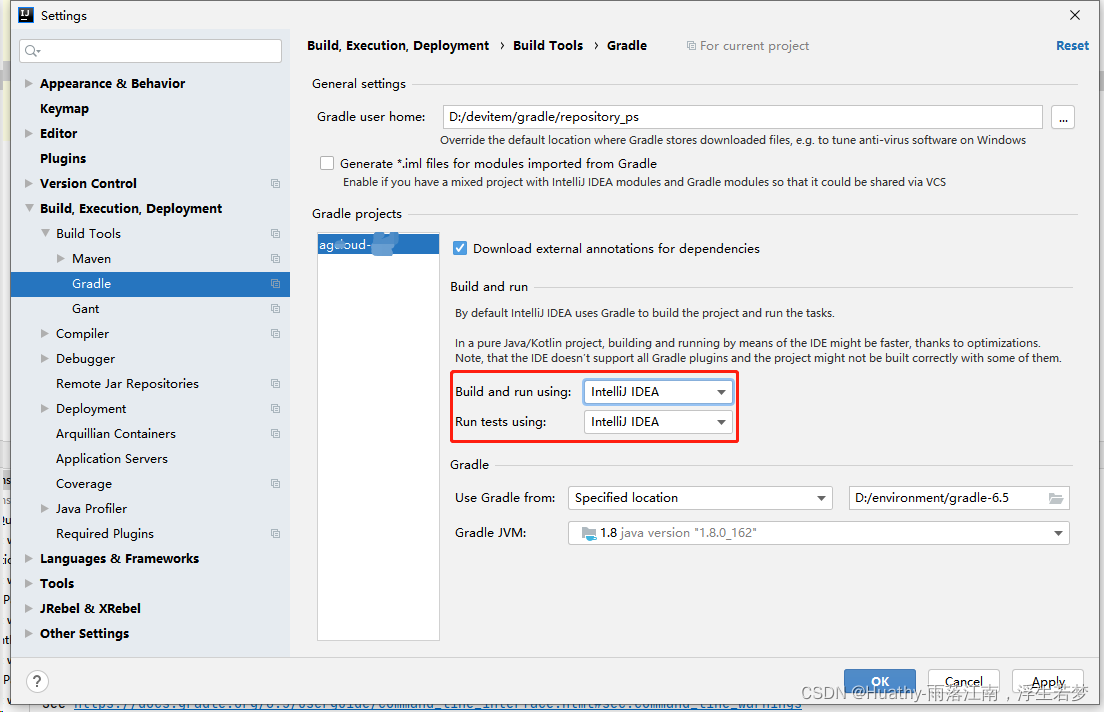Select Plugins in settings tree
The height and width of the screenshot is (712, 1104).
coord(63,158)
